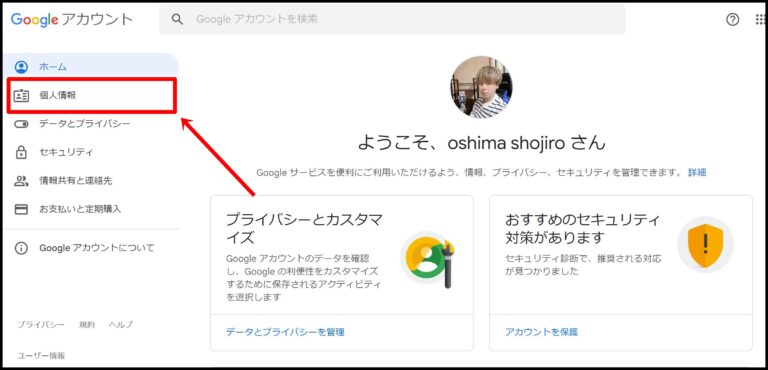The image size is (768, 370).
Task: Open 個人情報 in the sidebar
Action: 91,96
